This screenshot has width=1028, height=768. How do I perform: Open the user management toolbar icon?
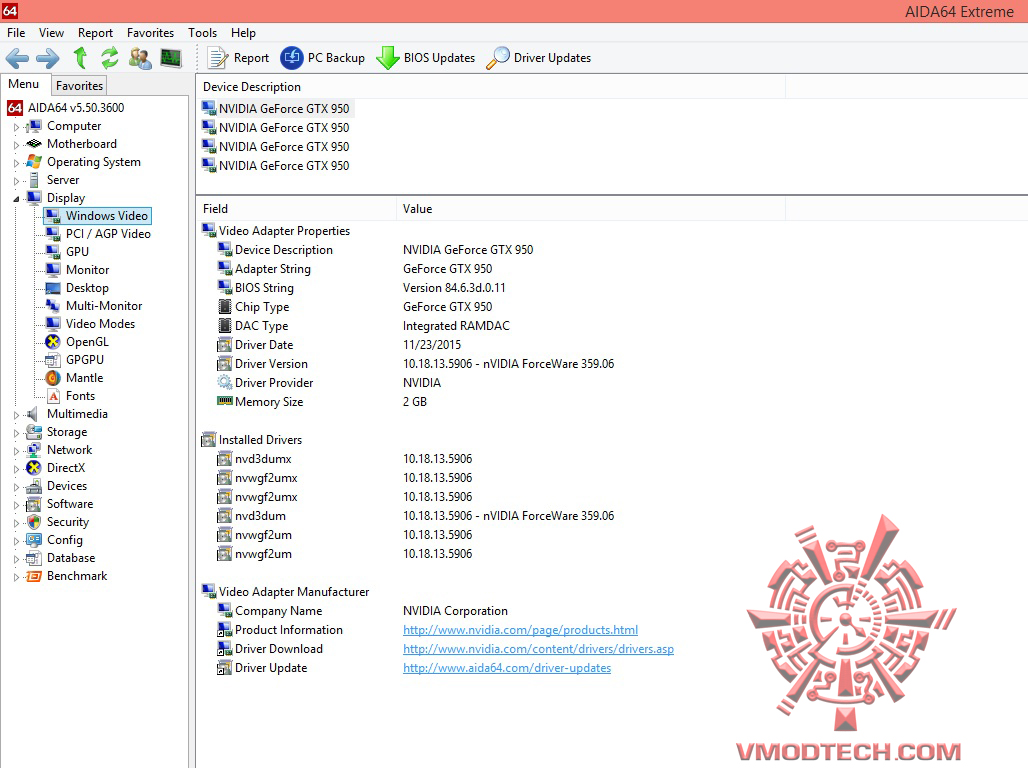(140, 58)
